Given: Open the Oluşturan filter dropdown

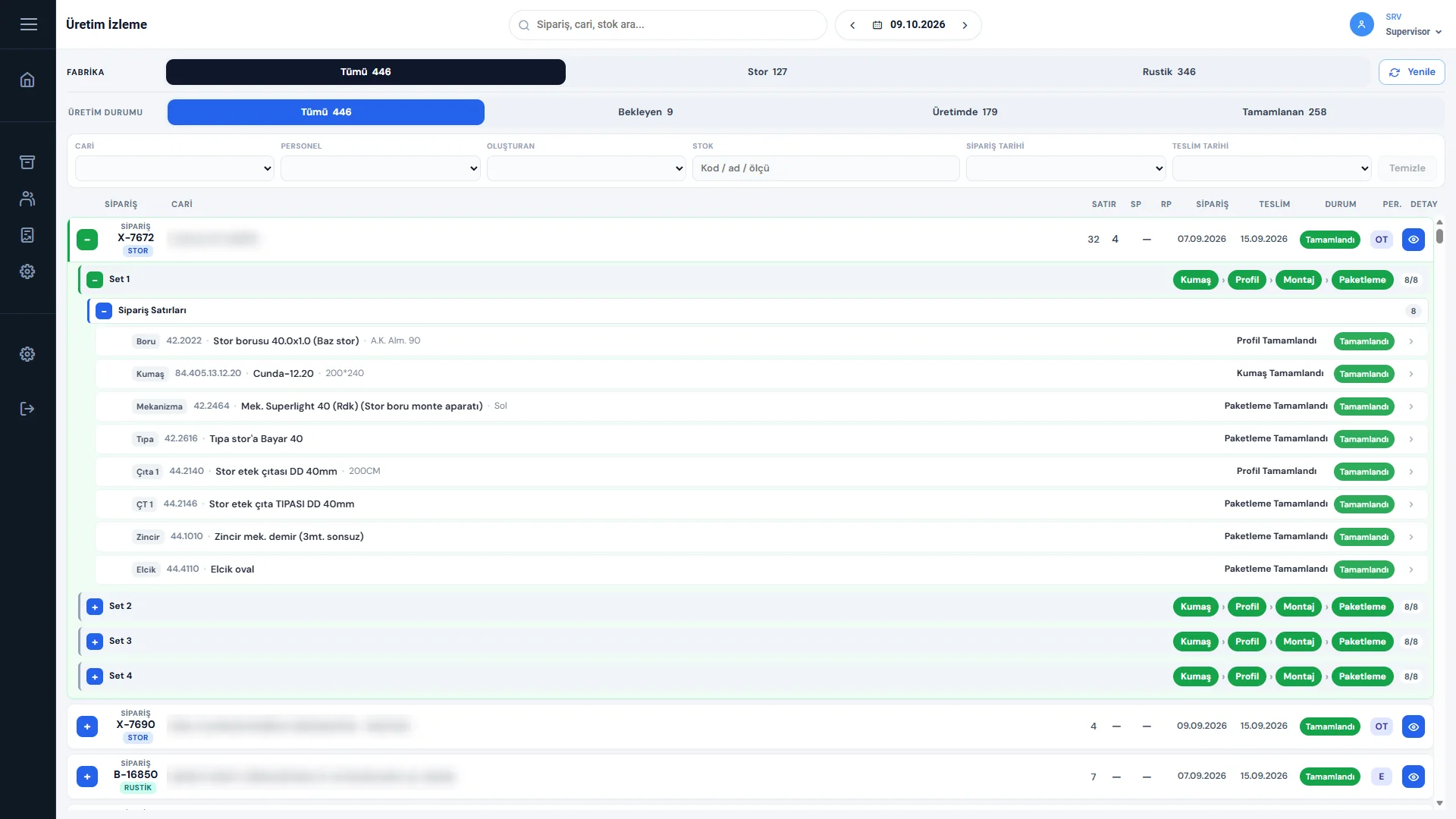Looking at the screenshot, I should pos(586,168).
